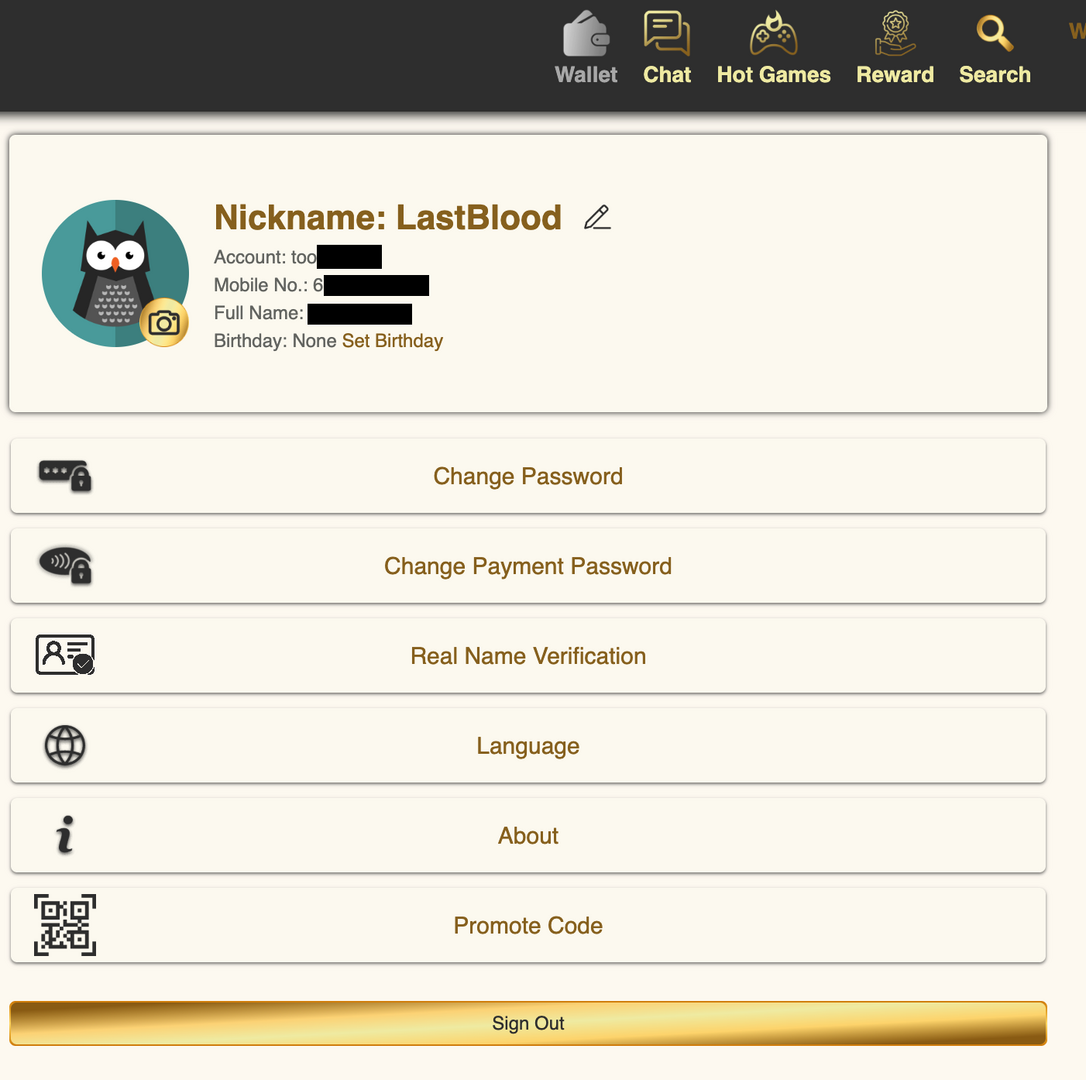Click the QR code icon
This screenshot has width=1086, height=1080.
click(65, 925)
